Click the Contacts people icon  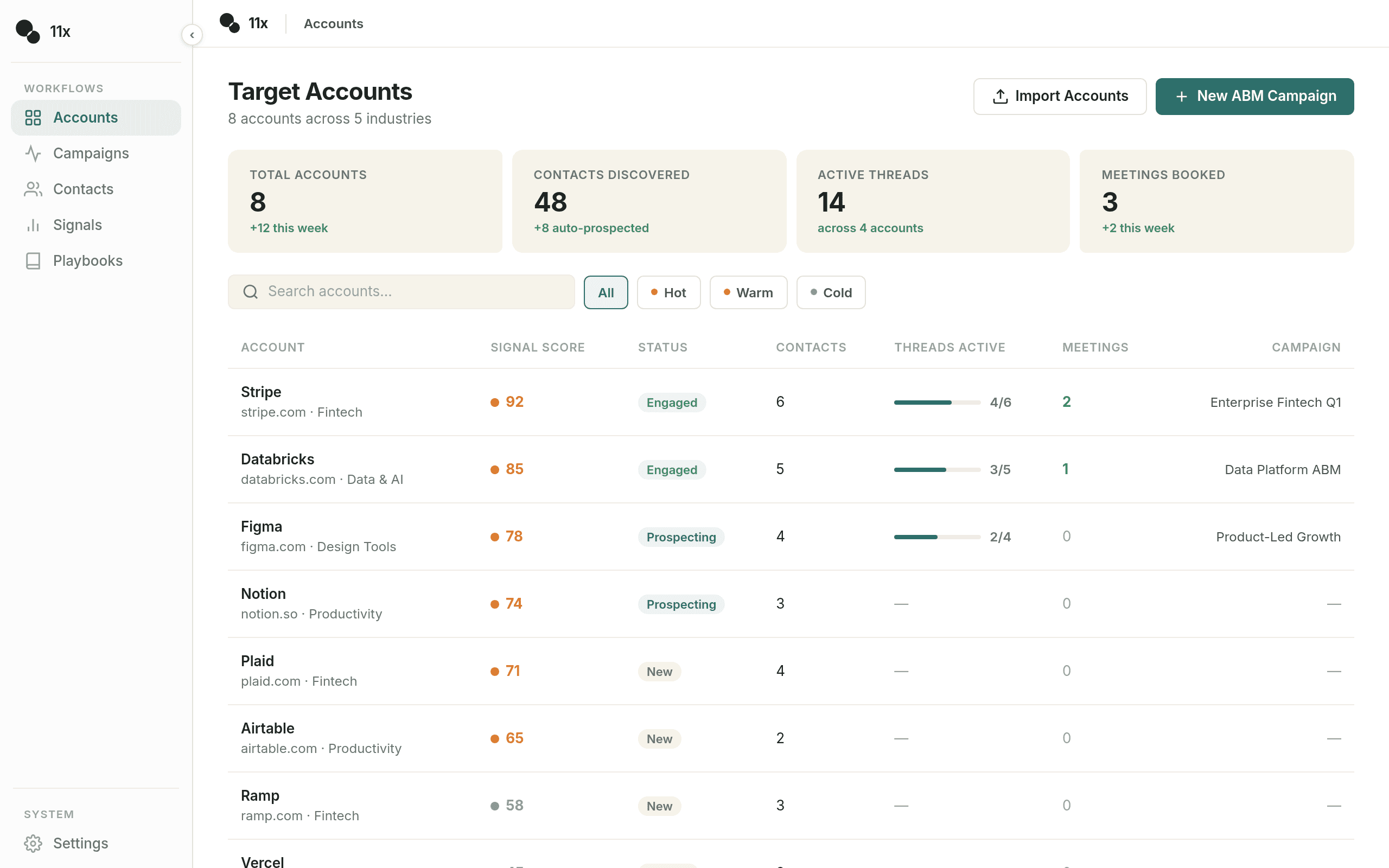tap(33, 189)
